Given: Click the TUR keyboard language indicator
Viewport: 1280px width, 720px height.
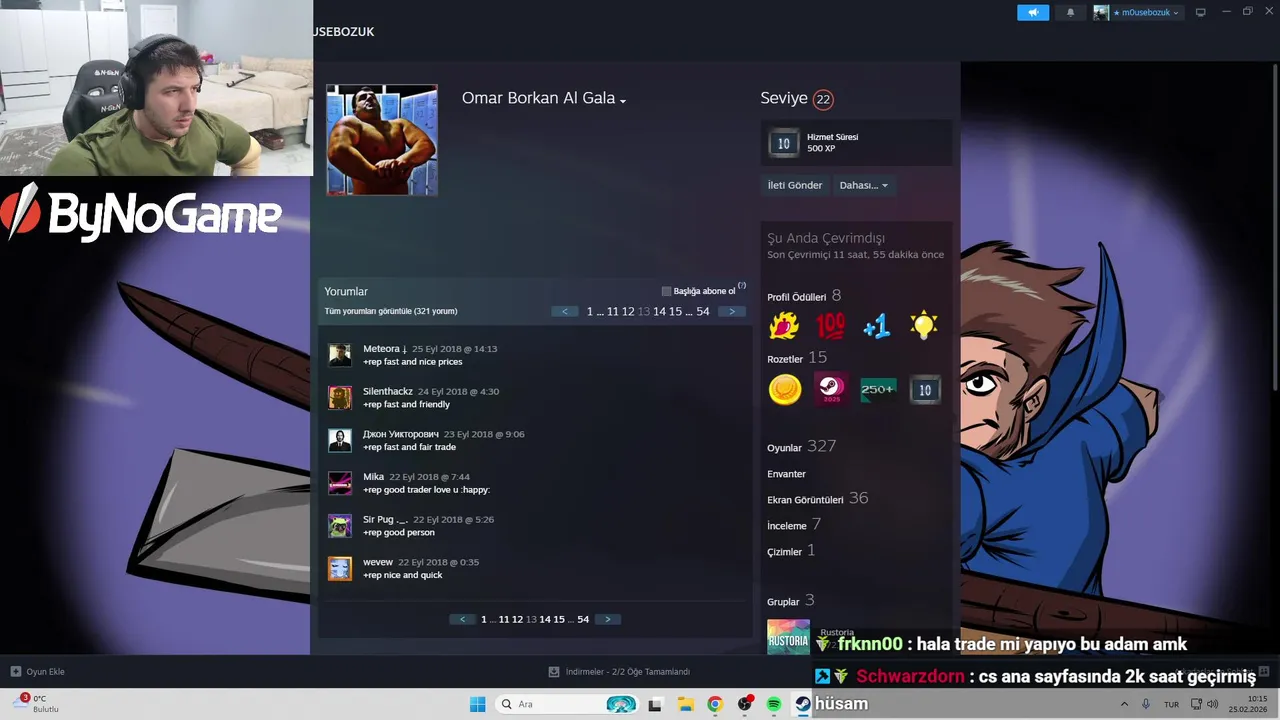Looking at the screenshot, I should (1171, 705).
